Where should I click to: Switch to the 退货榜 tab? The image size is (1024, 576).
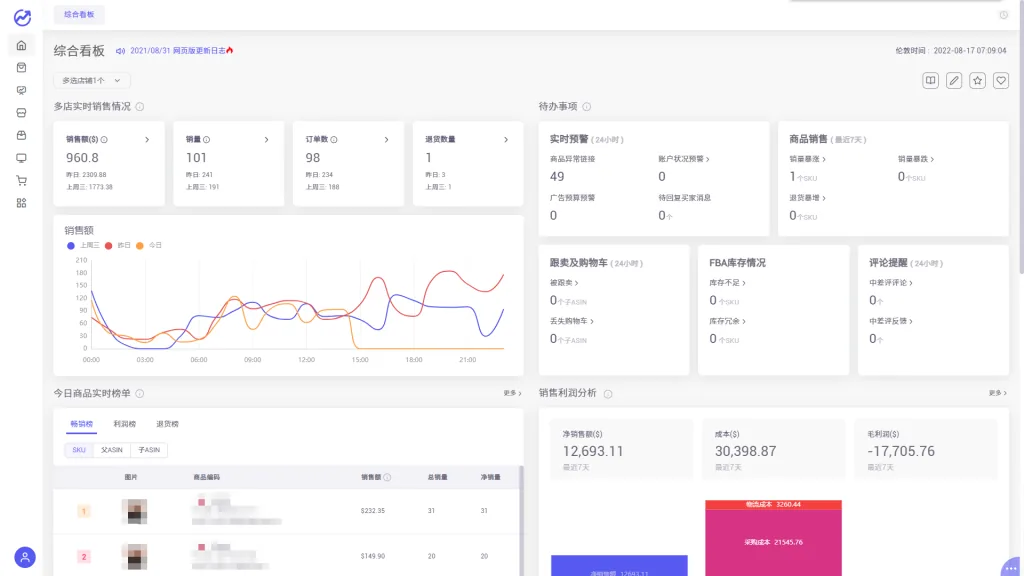point(167,424)
